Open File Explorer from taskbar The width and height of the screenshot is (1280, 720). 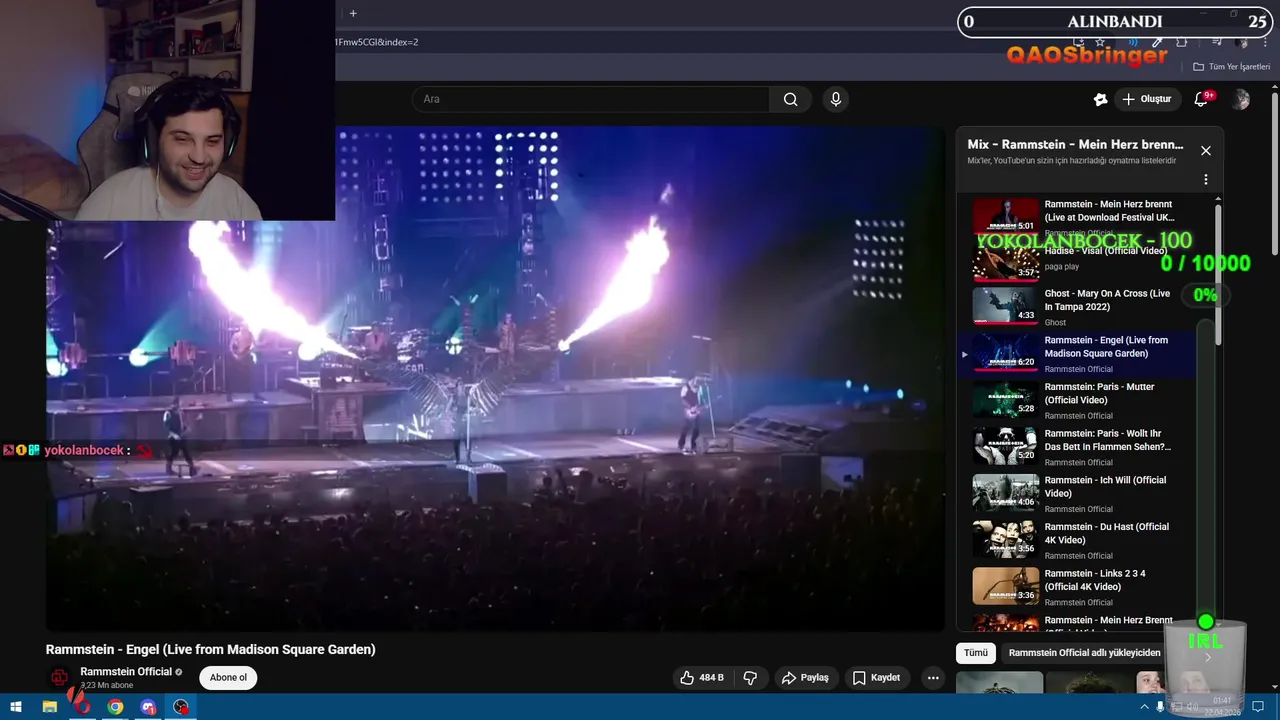49,707
